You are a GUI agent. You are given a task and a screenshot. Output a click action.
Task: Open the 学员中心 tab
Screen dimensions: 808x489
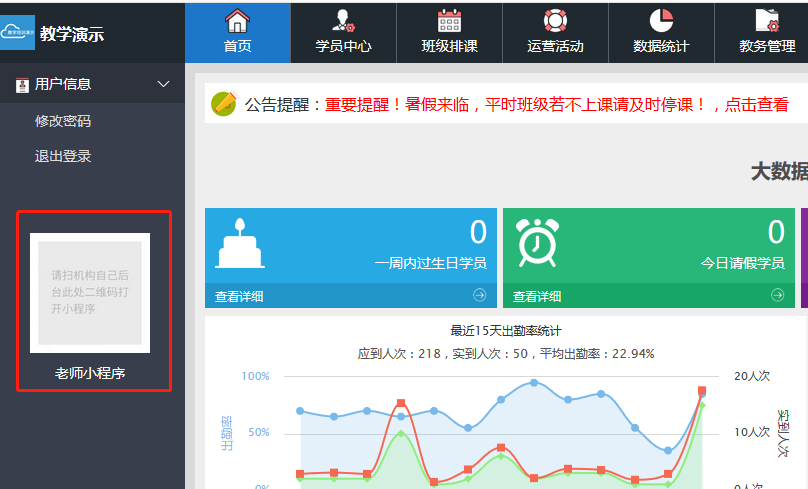[x=343, y=33]
